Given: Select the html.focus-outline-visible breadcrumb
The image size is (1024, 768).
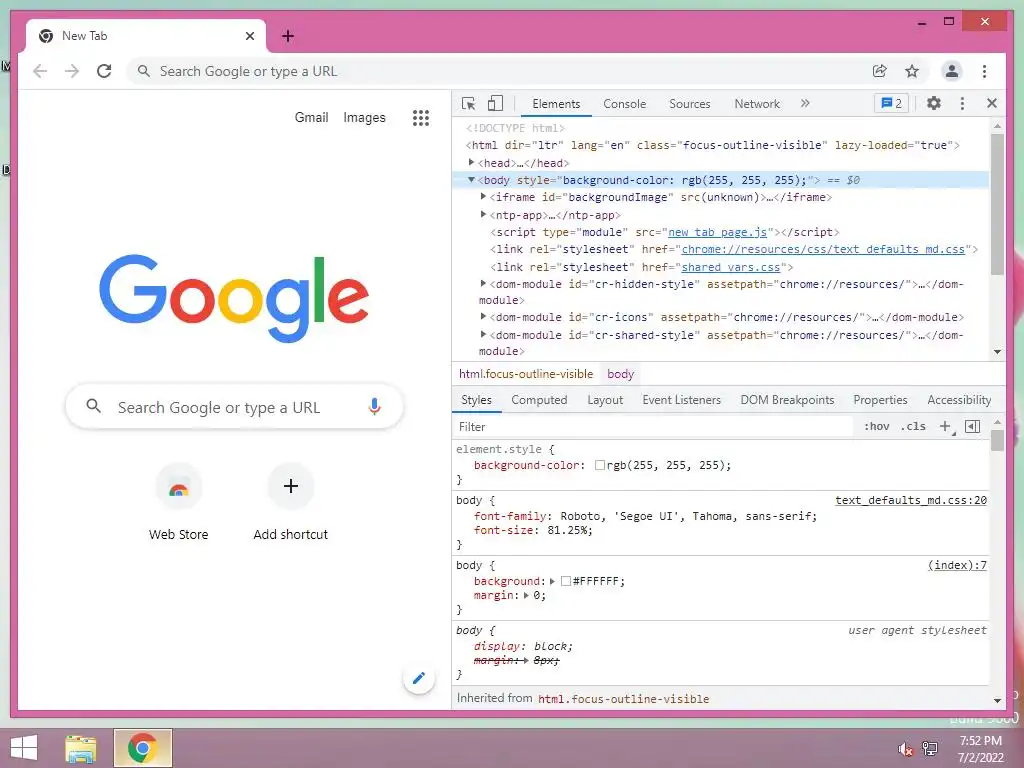Looking at the screenshot, I should pos(526,374).
